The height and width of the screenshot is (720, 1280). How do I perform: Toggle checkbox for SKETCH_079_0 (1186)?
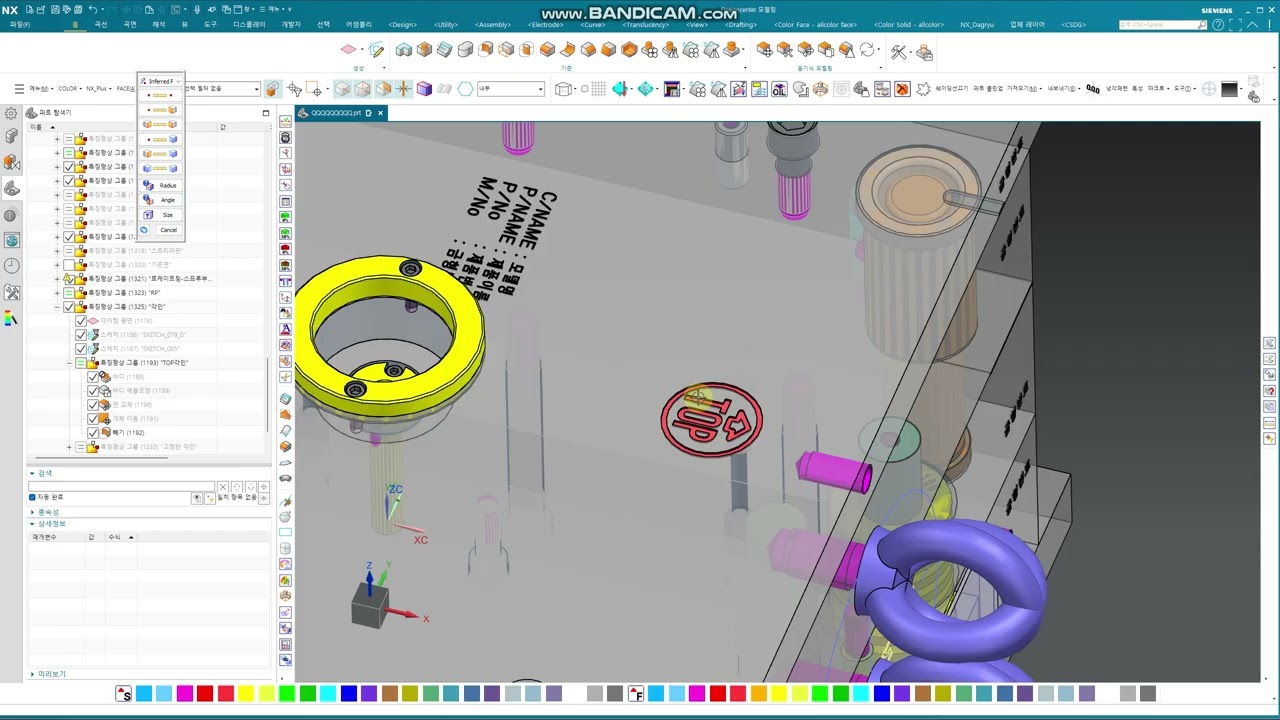[81, 334]
